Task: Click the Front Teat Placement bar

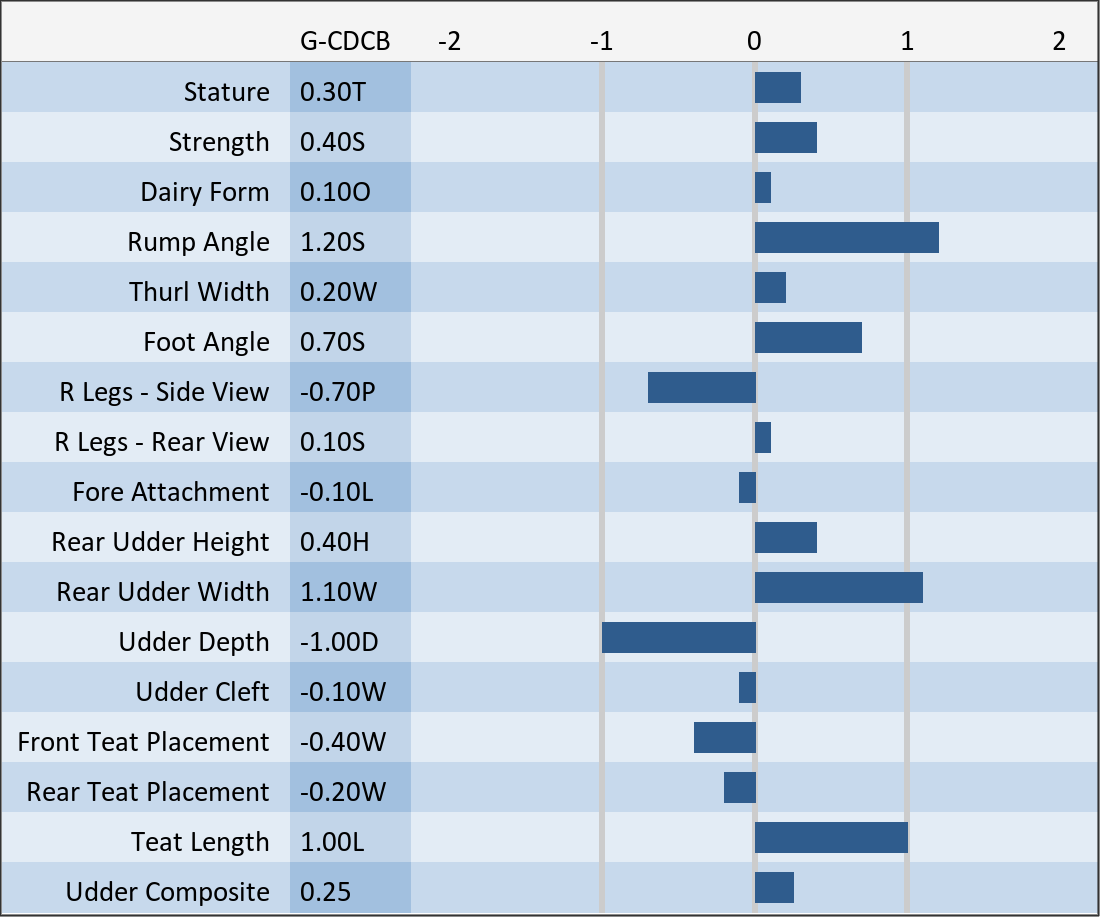Action: tap(724, 738)
